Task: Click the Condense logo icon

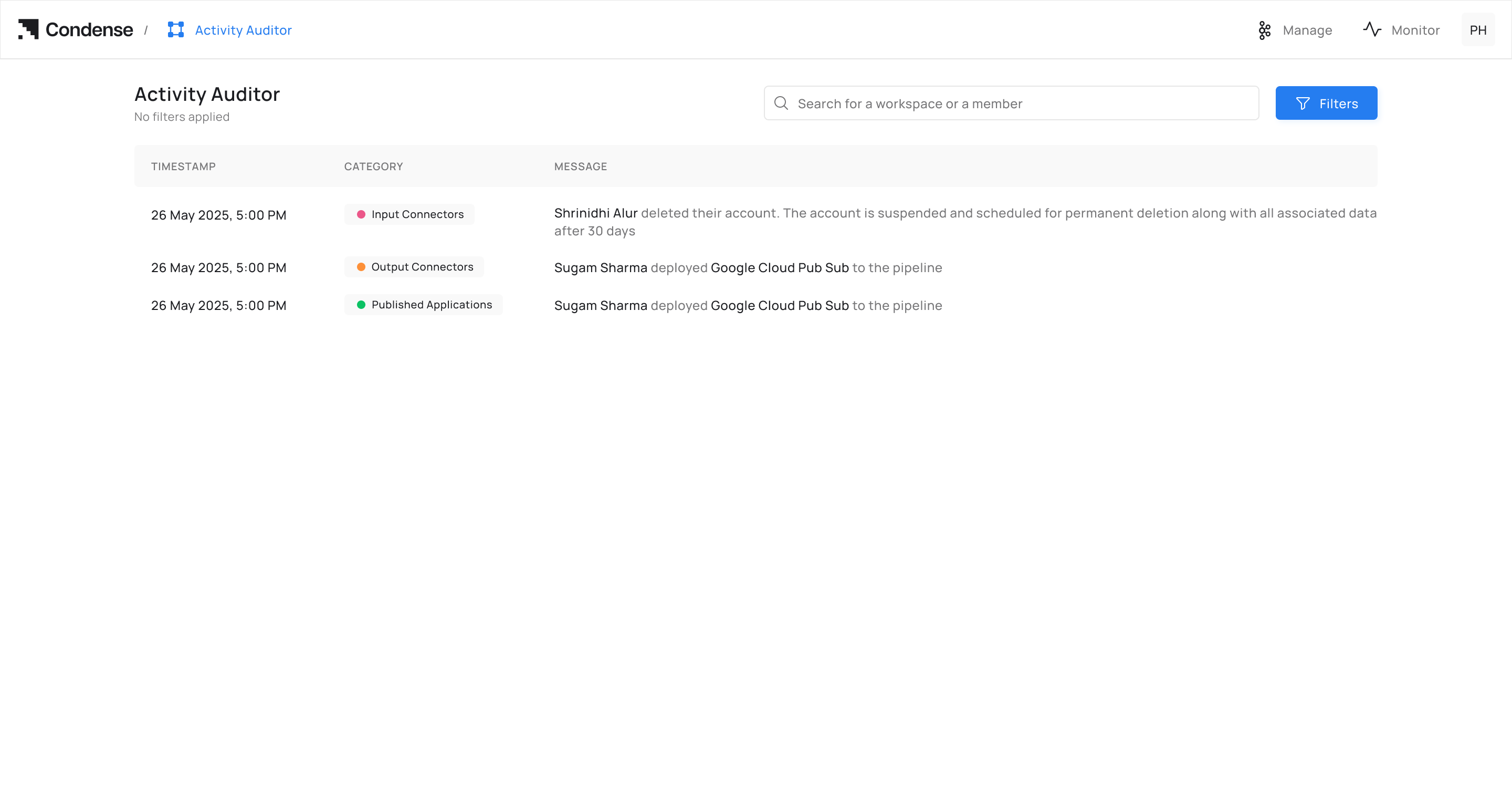Action: pos(28,29)
